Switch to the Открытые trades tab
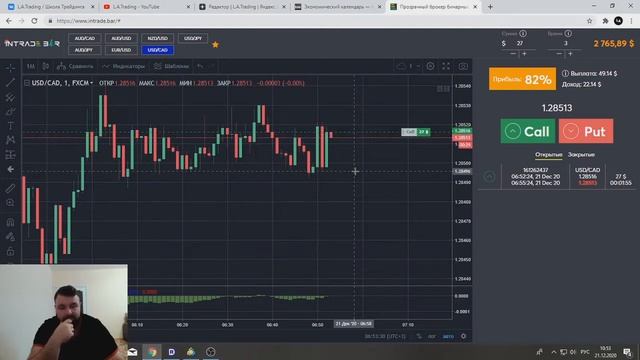 click(549, 155)
